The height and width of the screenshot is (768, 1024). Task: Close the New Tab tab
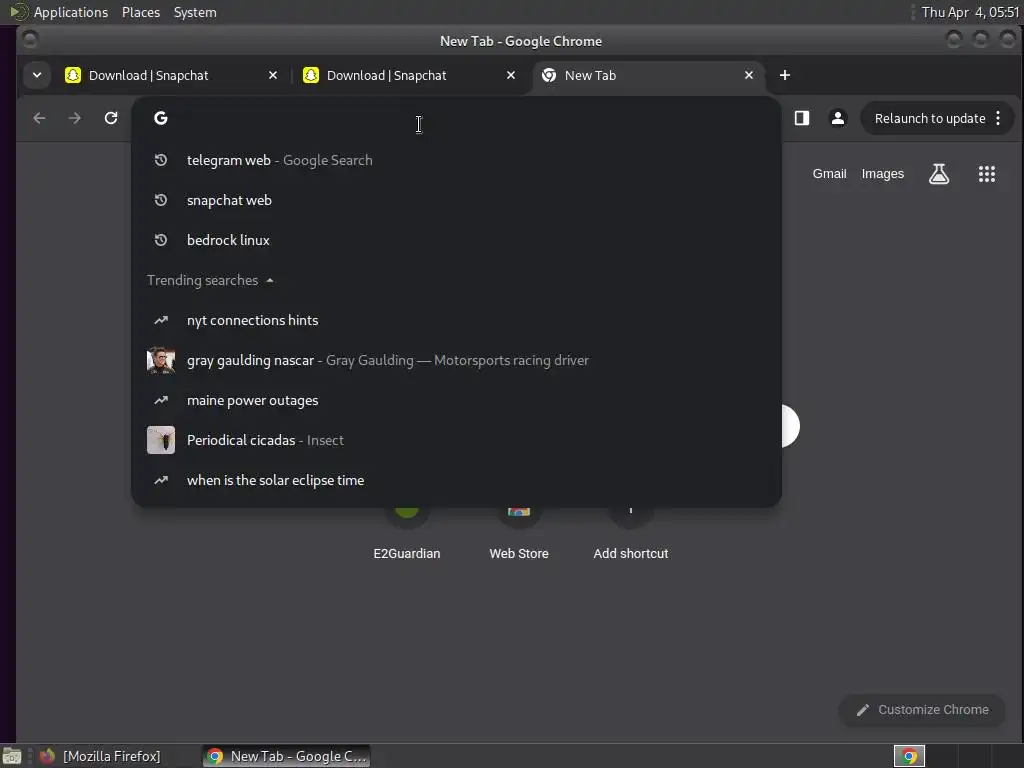click(x=749, y=75)
